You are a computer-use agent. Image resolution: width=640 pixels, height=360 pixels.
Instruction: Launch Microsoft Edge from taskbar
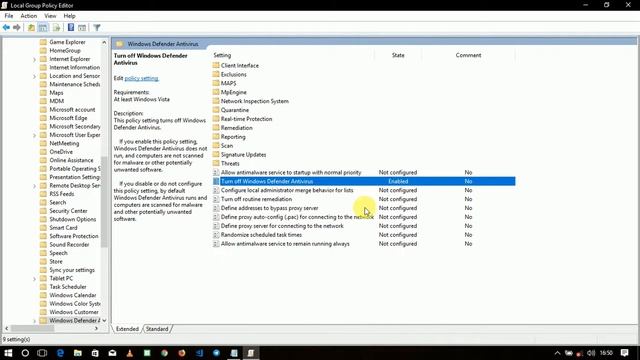(60, 353)
